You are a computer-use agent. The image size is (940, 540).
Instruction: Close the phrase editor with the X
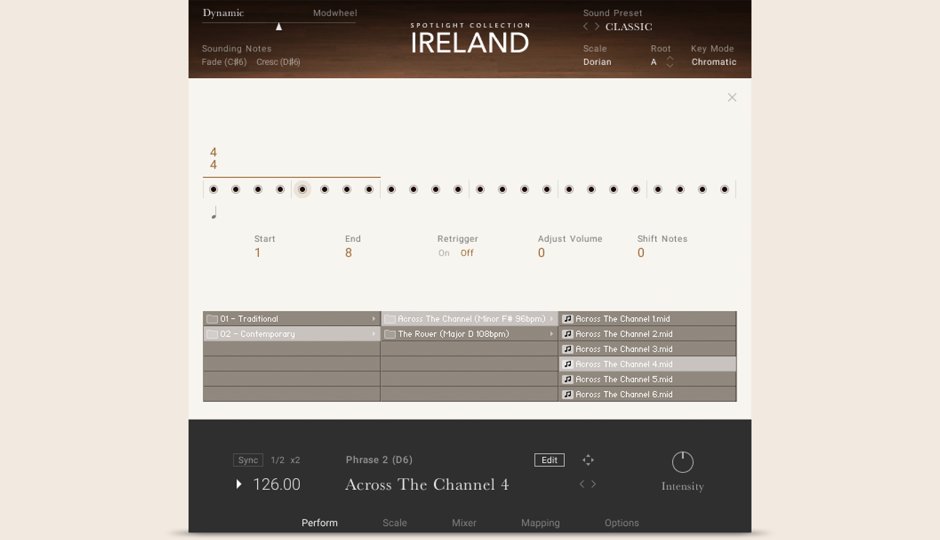click(x=732, y=97)
